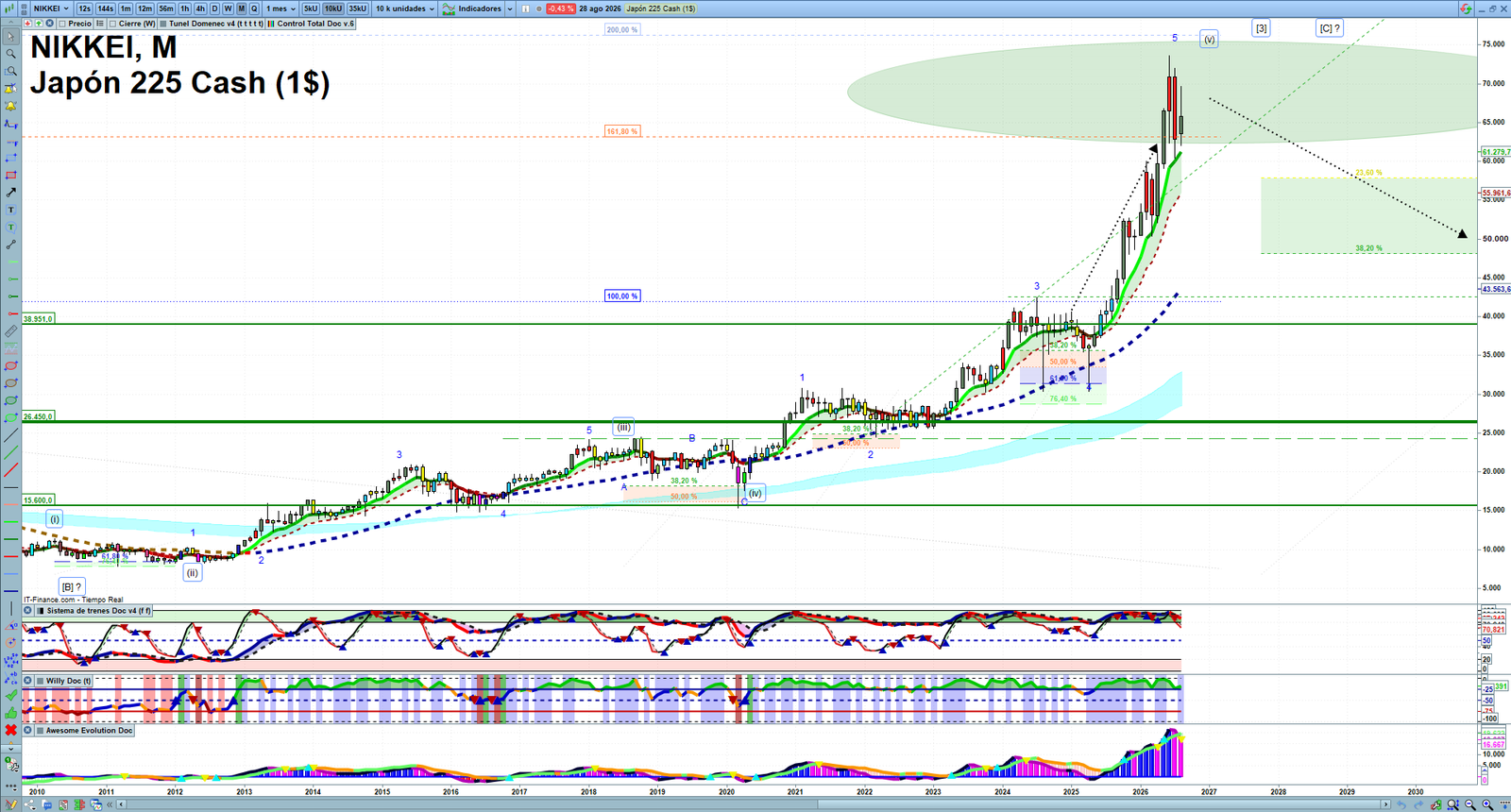Select the red diagonal line tool
The height and width of the screenshot is (812, 1511).
[11, 469]
